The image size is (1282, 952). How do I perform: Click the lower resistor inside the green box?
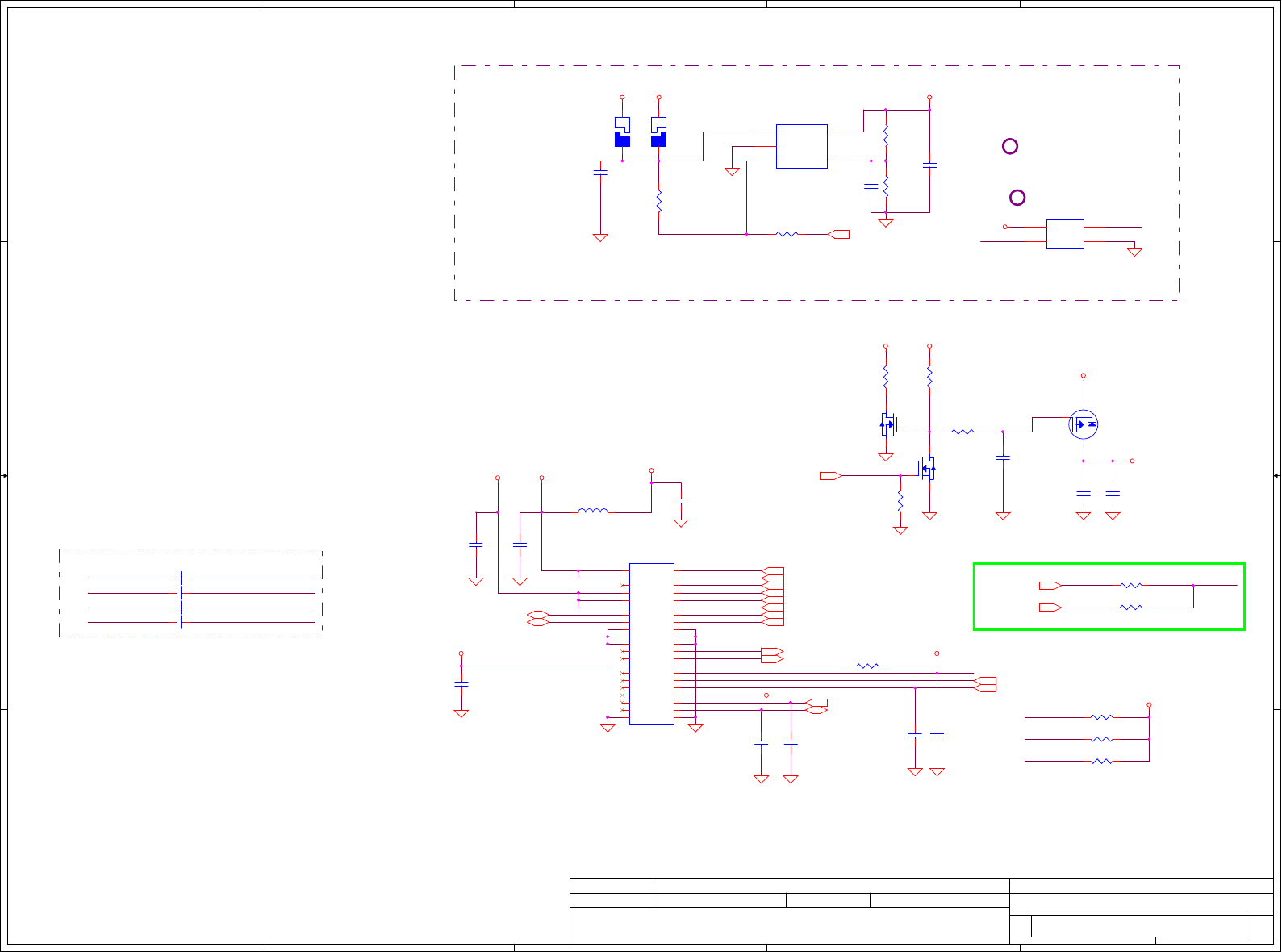1131,607
